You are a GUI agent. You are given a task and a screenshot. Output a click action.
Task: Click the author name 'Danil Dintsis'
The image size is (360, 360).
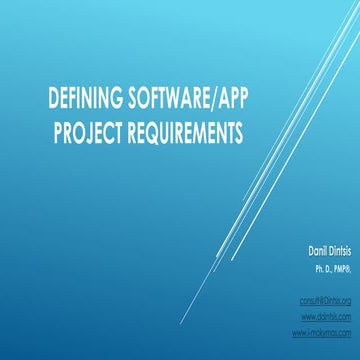tap(330, 252)
